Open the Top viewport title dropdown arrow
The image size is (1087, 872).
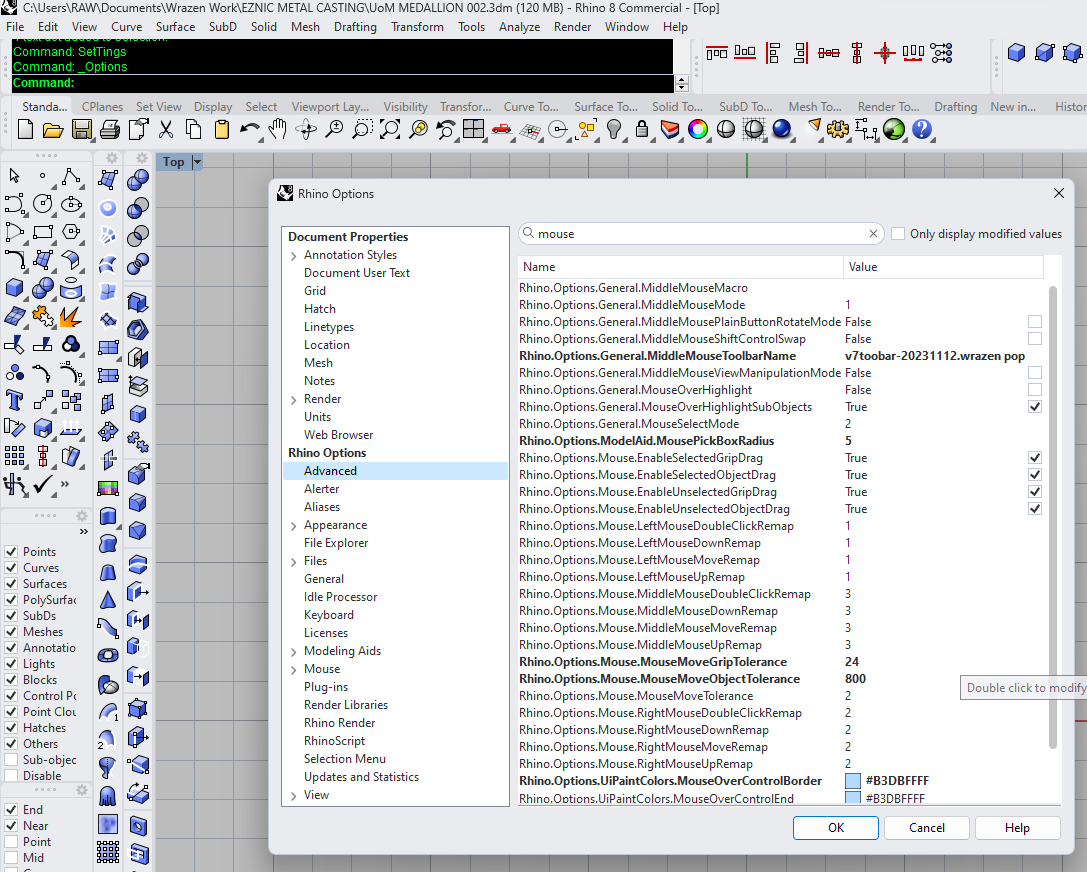197,162
